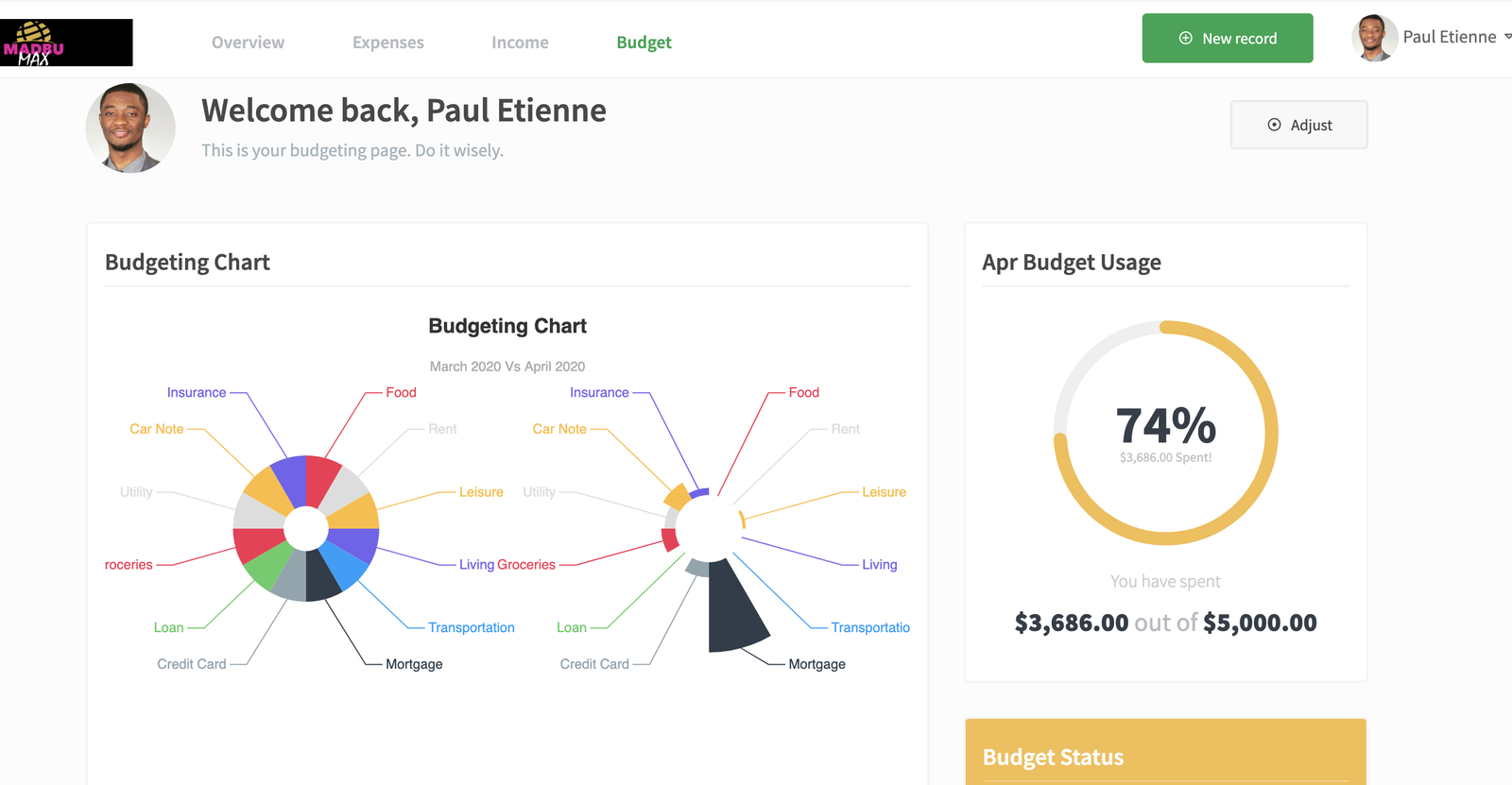
Task: Click the plus icon in New record
Action: 1186,39
